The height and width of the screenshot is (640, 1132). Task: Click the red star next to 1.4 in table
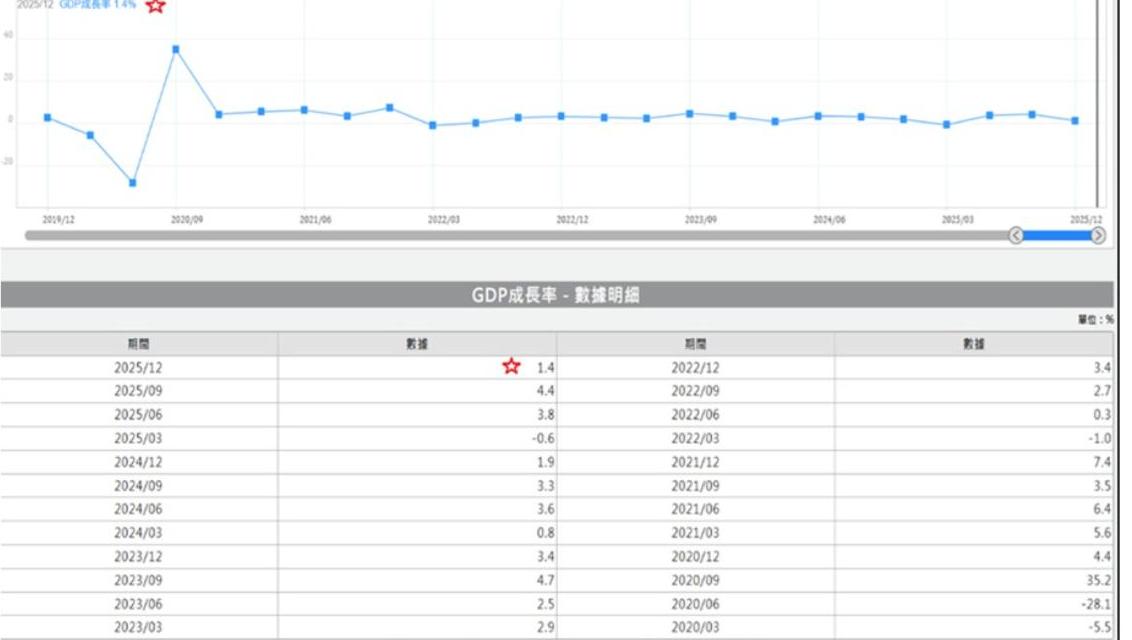[x=511, y=367]
